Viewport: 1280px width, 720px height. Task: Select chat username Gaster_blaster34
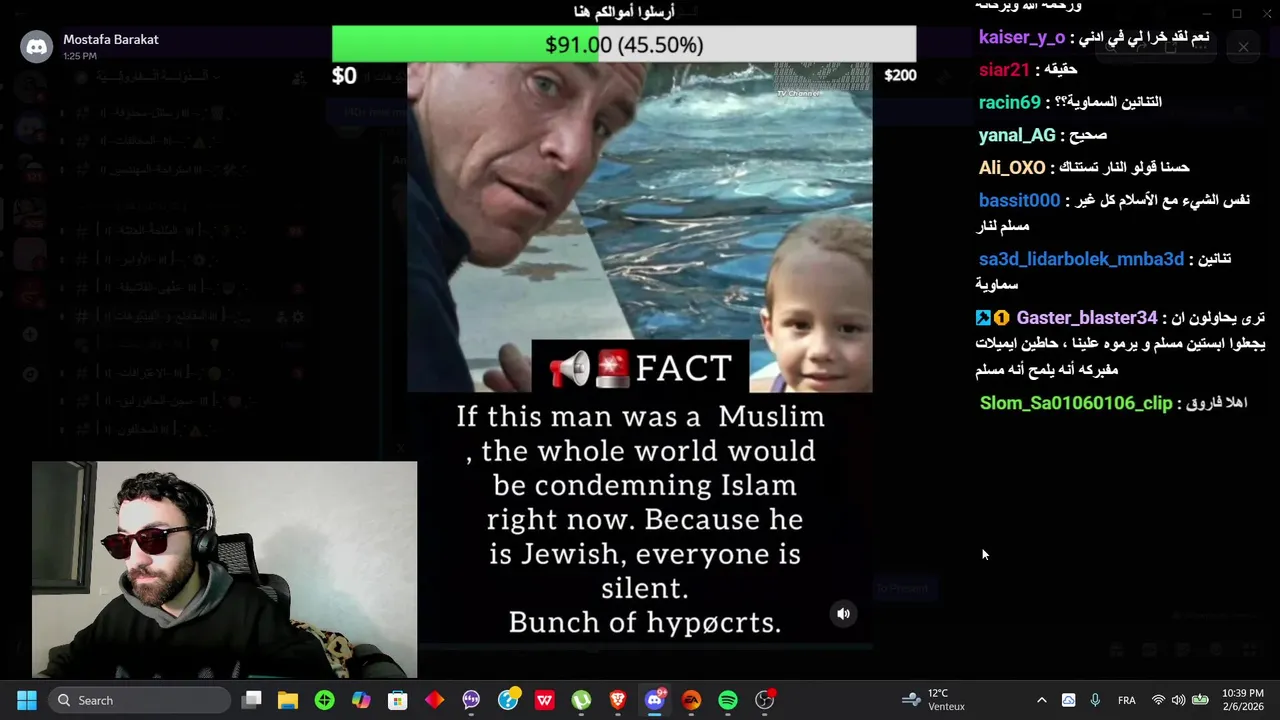[1086, 318]
